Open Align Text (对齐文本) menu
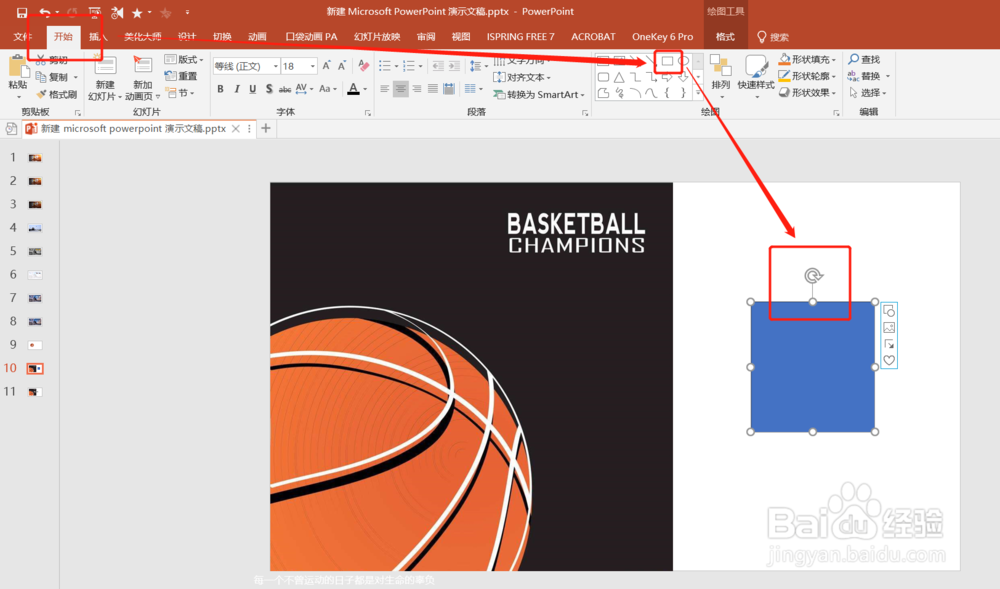1000x589 pixels. click(522, 77)
